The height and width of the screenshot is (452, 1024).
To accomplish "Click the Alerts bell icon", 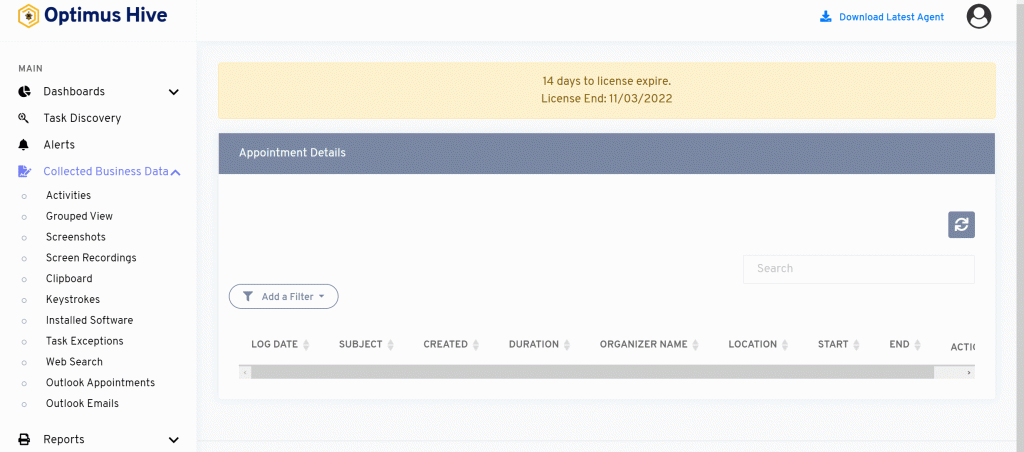I will pos(24,144).
